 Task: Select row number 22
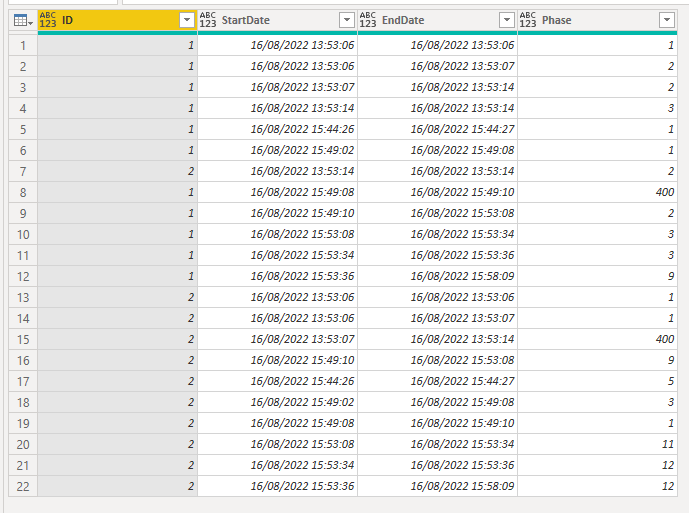(23, 486)
